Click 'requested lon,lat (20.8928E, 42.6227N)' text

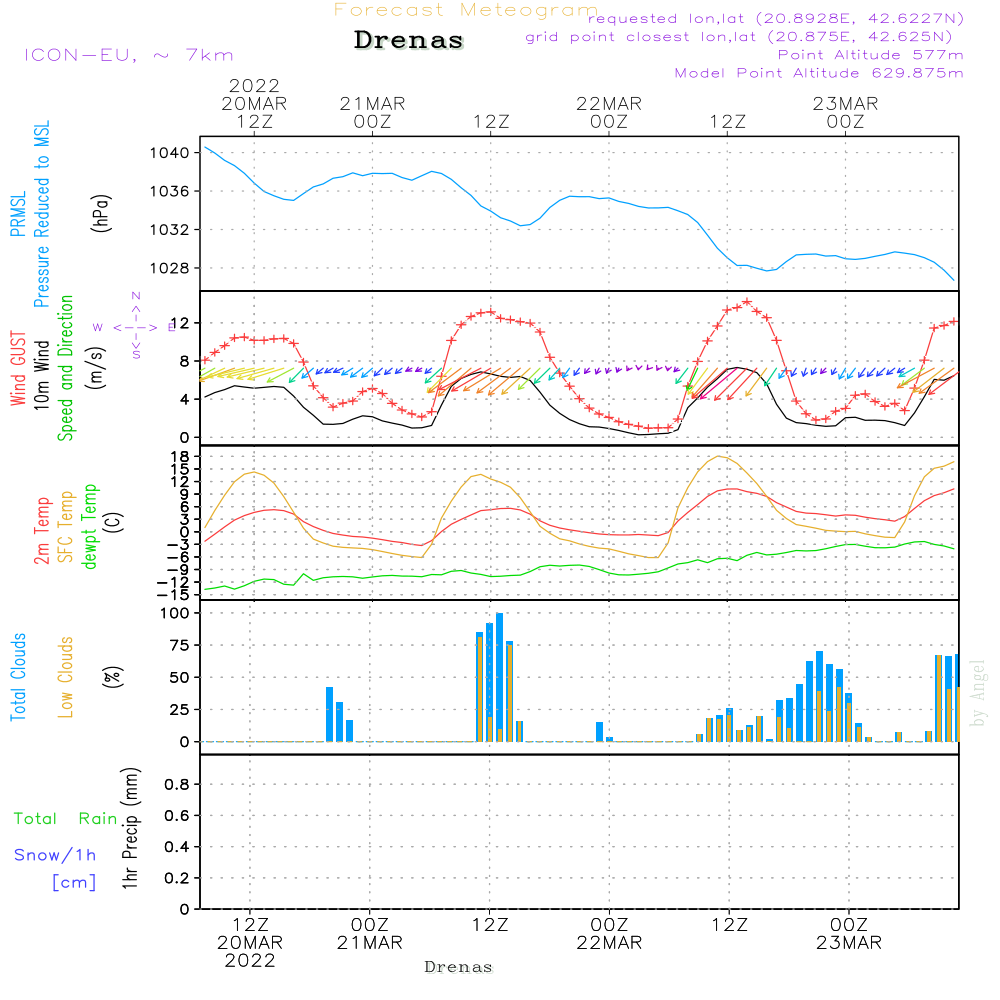[x=776, y=18]
